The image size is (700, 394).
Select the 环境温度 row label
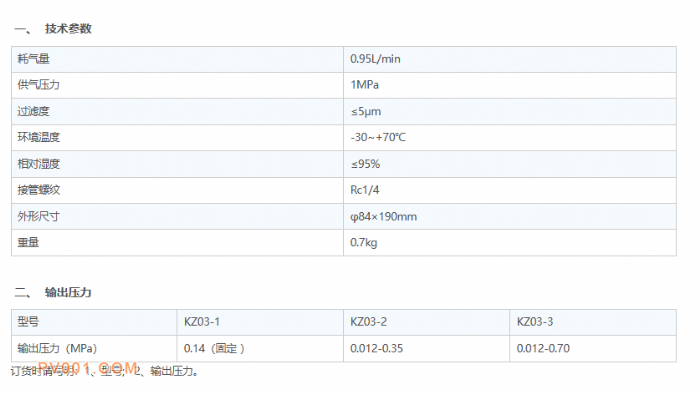point(38,137)
